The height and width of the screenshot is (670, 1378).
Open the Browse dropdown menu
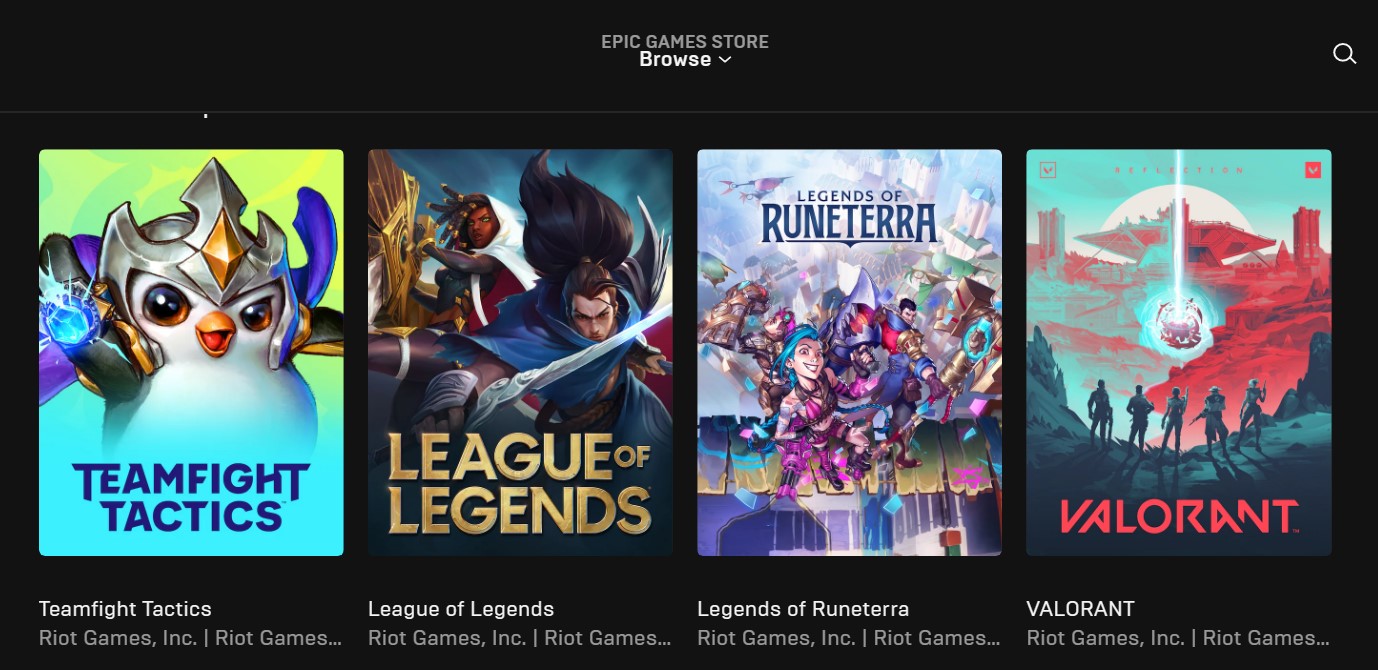[x=685, y=59]
